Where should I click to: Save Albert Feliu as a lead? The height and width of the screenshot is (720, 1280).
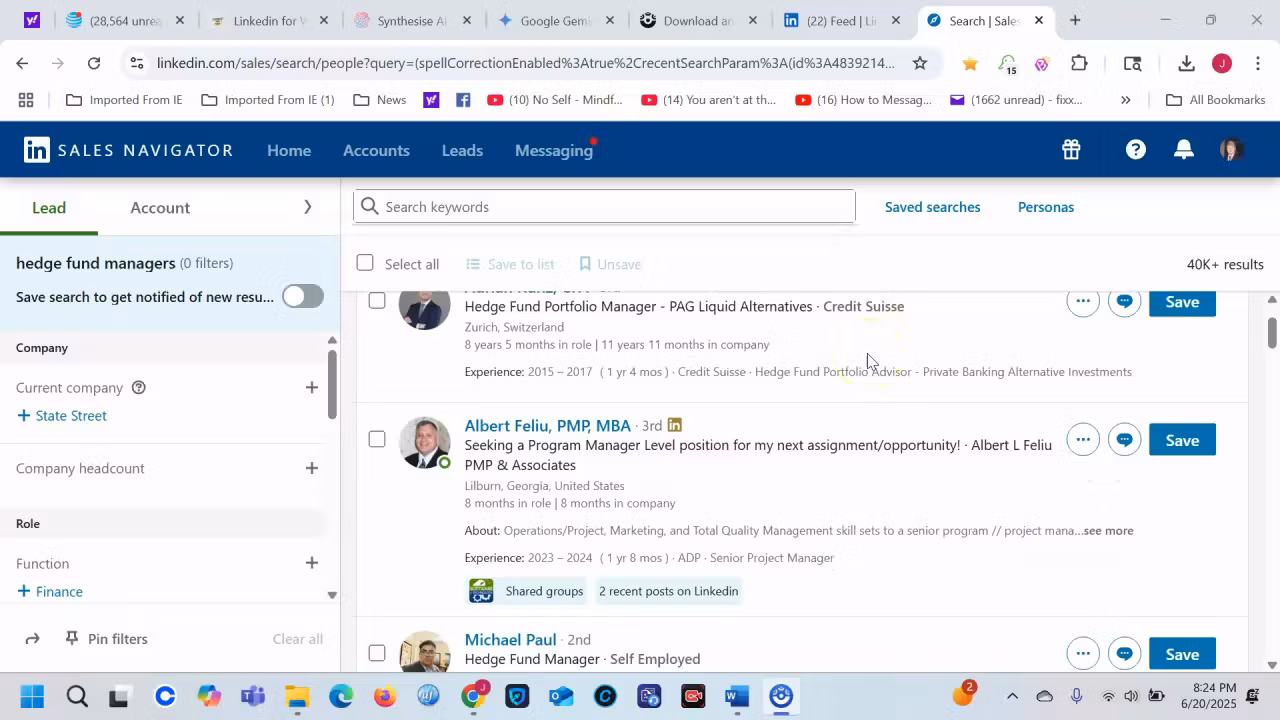coord(1182,440)
